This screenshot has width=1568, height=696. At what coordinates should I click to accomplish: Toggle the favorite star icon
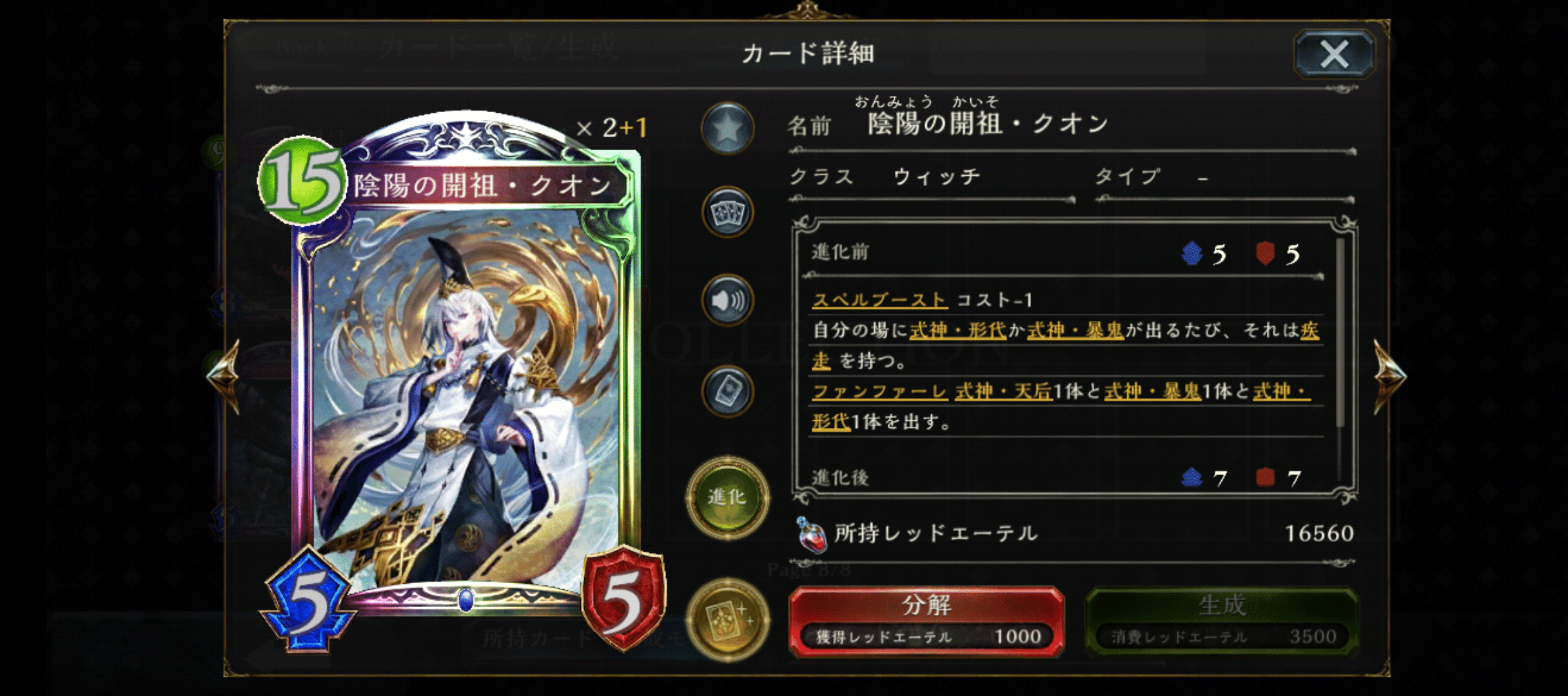pyautogui.click(x=727, y=129)
